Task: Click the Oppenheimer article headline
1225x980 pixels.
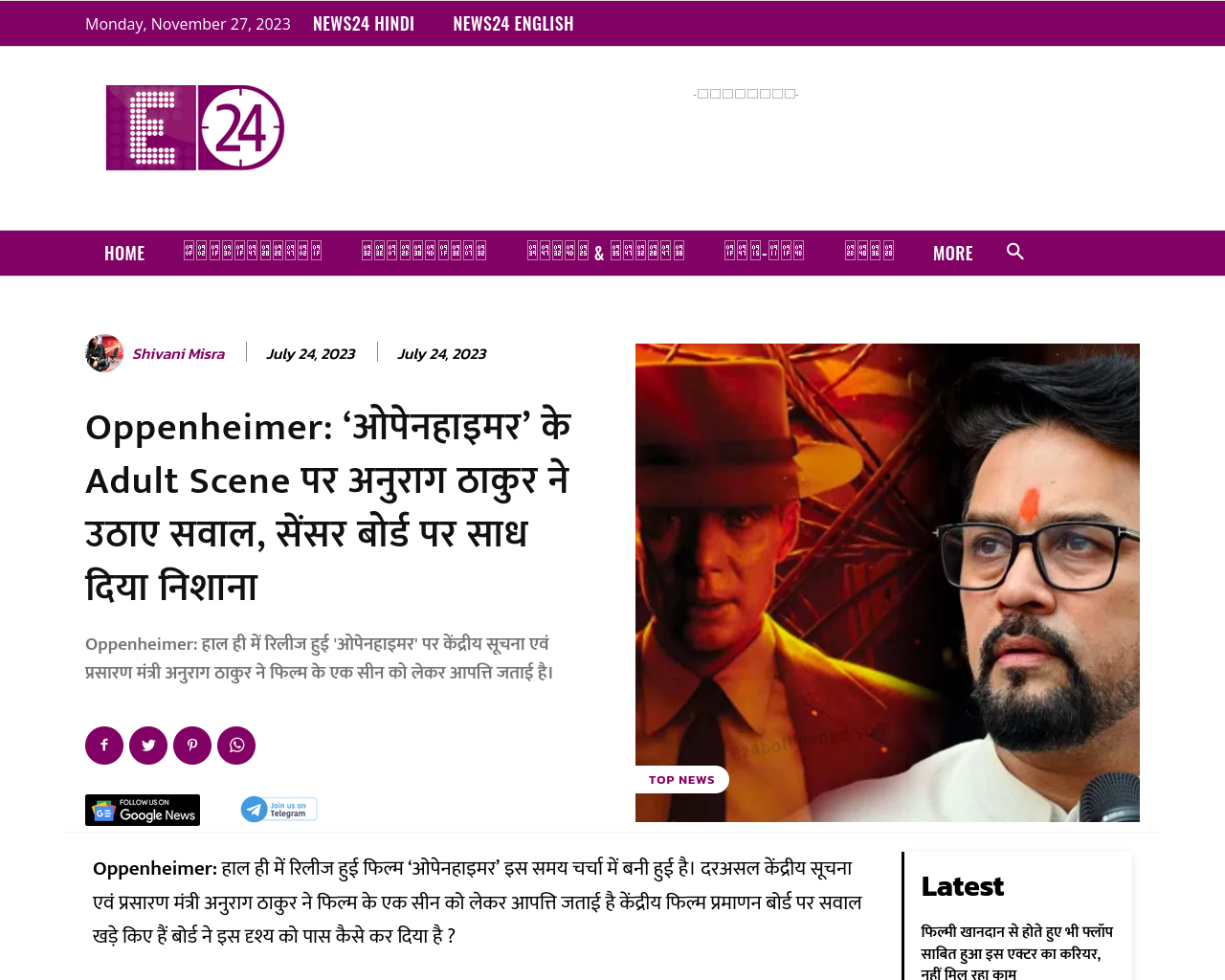Action: 328,506
